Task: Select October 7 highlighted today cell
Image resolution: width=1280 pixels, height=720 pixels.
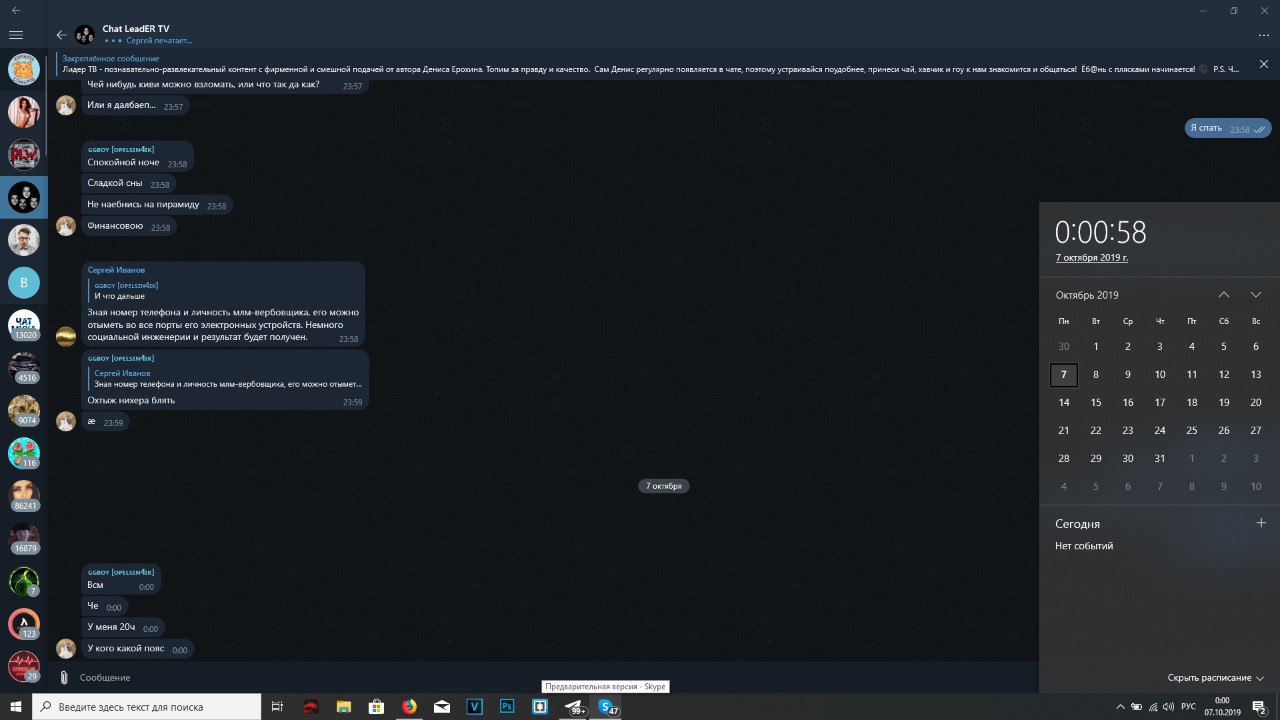Action: [x=1064, y=375]
